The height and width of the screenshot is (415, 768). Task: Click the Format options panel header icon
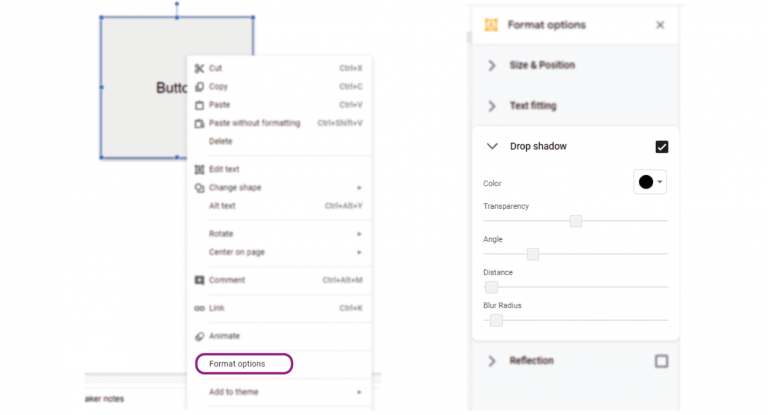tap(491, 25)
